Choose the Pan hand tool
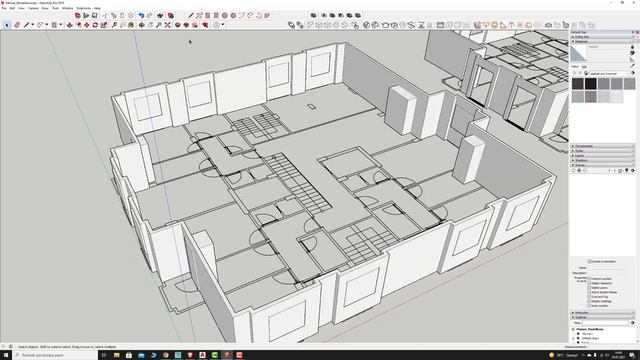The width and height of the screenshot is (640, 360). (150, 25)
